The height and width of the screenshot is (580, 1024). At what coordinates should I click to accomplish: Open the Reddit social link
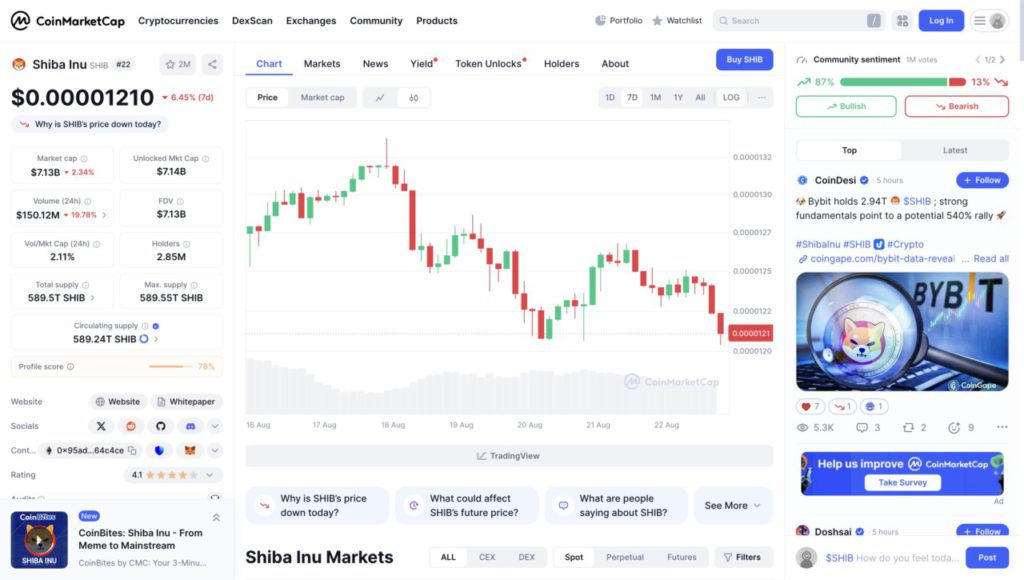coord(130,426)
